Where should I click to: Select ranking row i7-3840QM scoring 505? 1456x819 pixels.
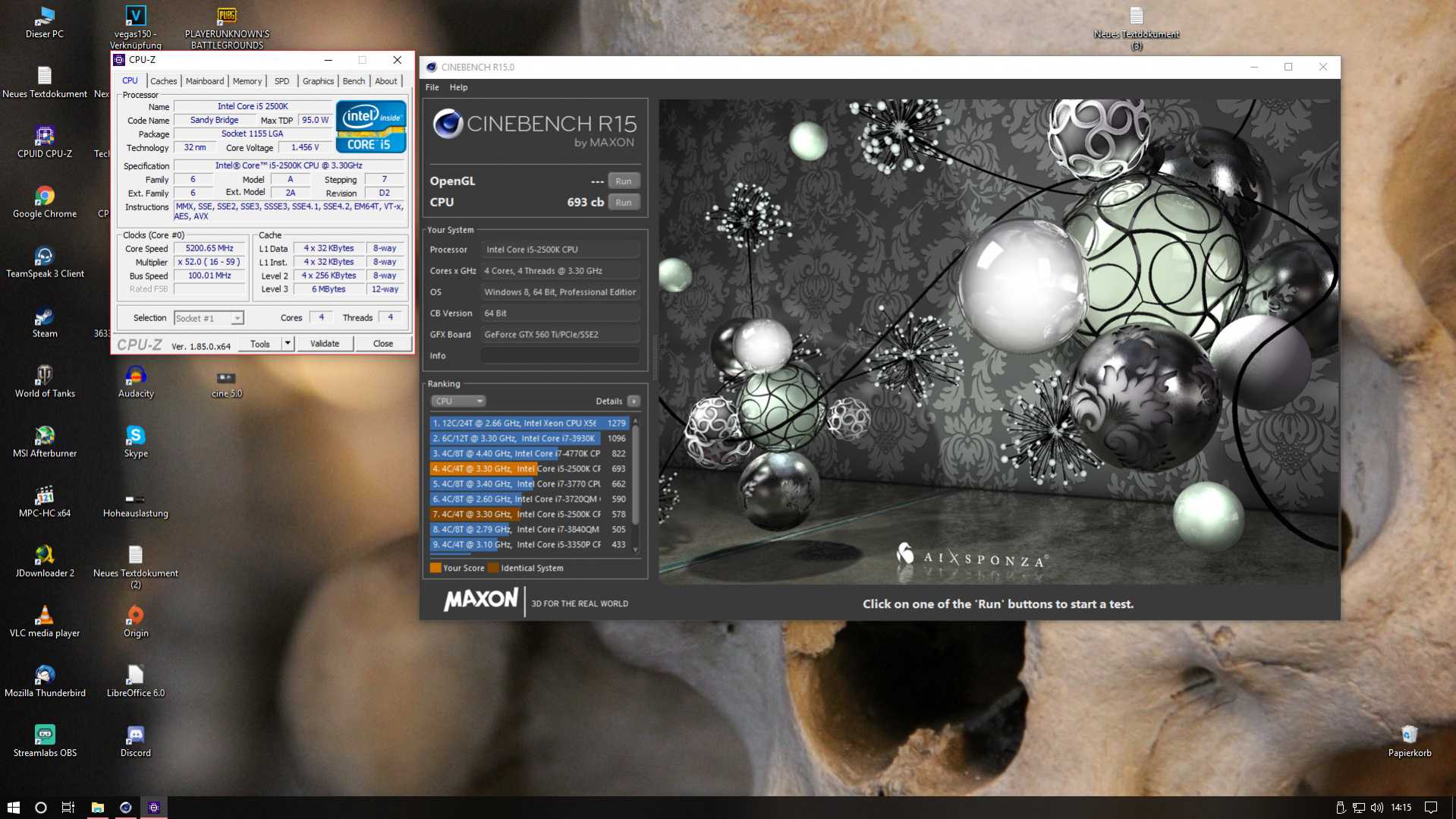click(x=529, y=530)
